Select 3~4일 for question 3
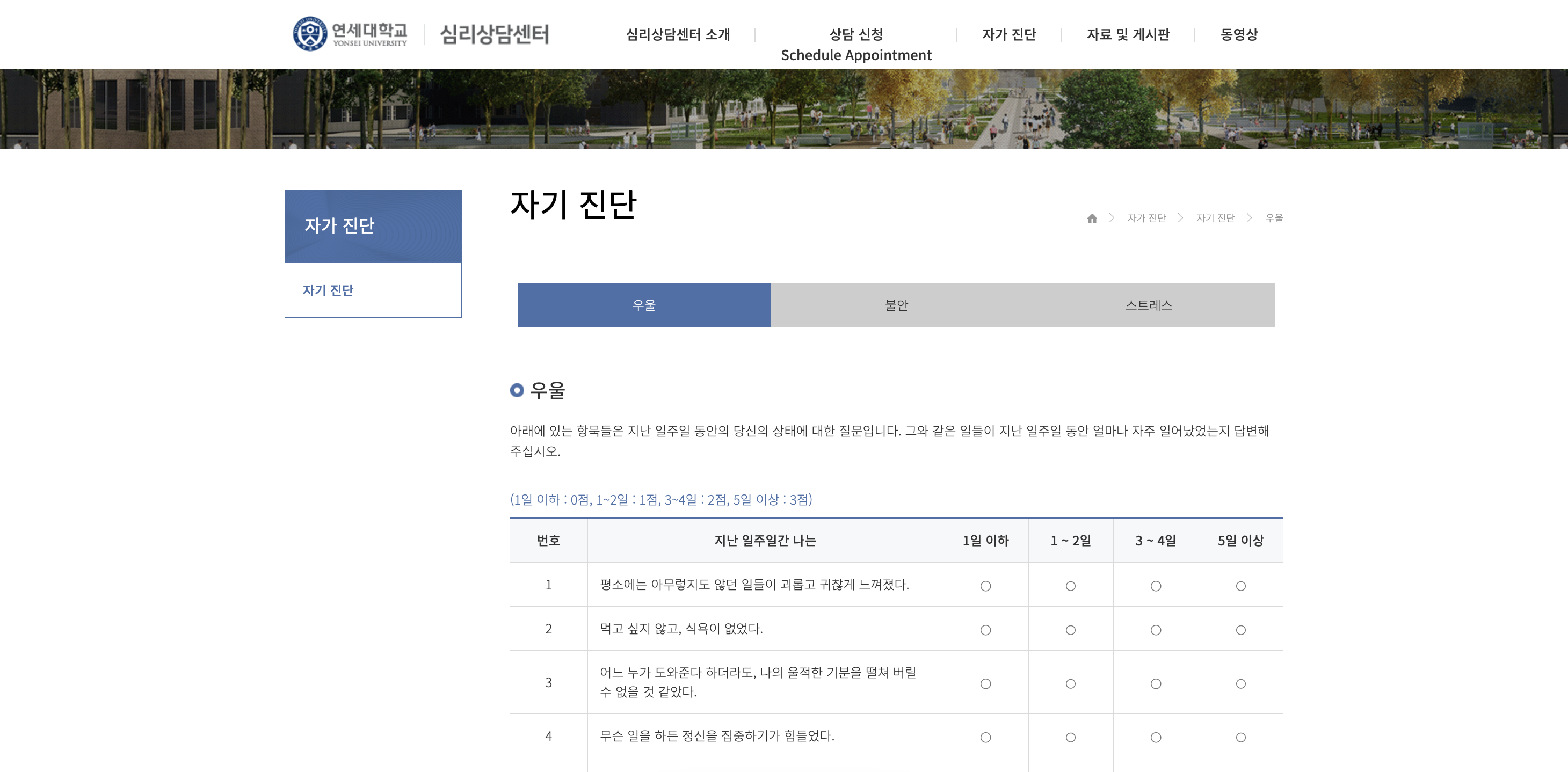Viewport: 1568px width, 772px height. coord(1155,684)
